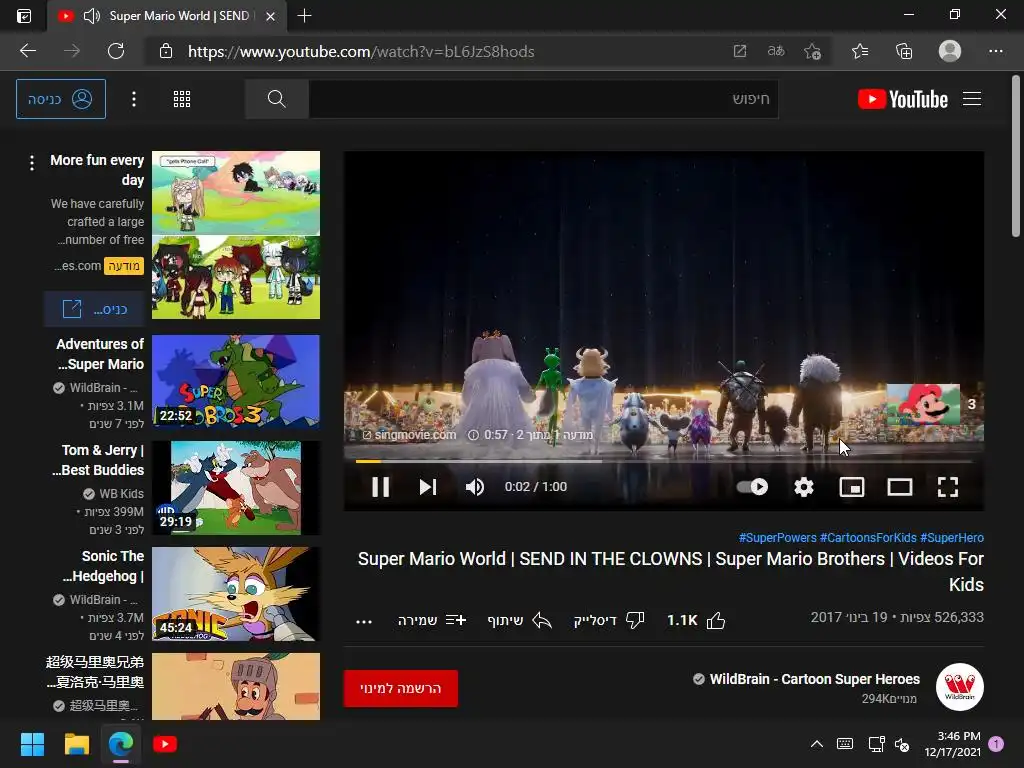Skip to next video in player
Screen dimensions: 1024x768
pyautogui.click(x=428, y=487)
